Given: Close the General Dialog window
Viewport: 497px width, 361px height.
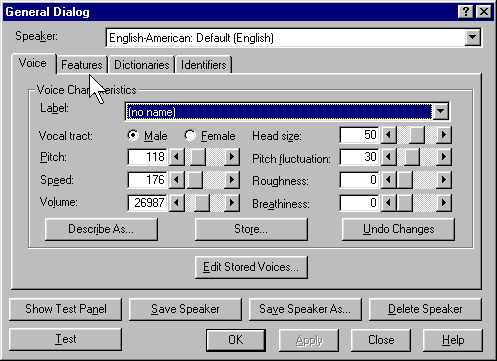Looking at the screenshot, I should (x=484, y=12).
